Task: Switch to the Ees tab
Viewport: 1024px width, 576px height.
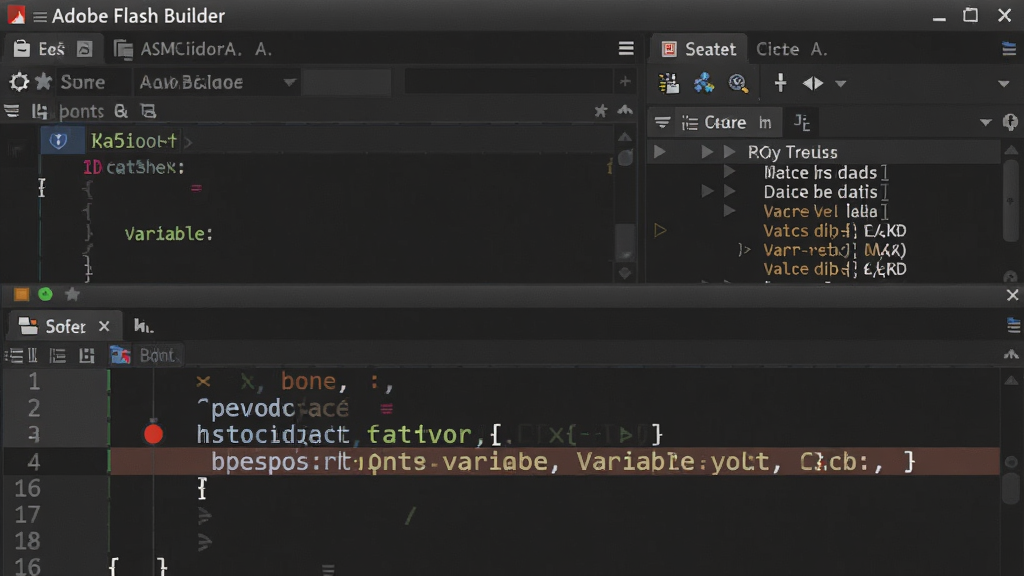Action: click(x=54, y=49)
